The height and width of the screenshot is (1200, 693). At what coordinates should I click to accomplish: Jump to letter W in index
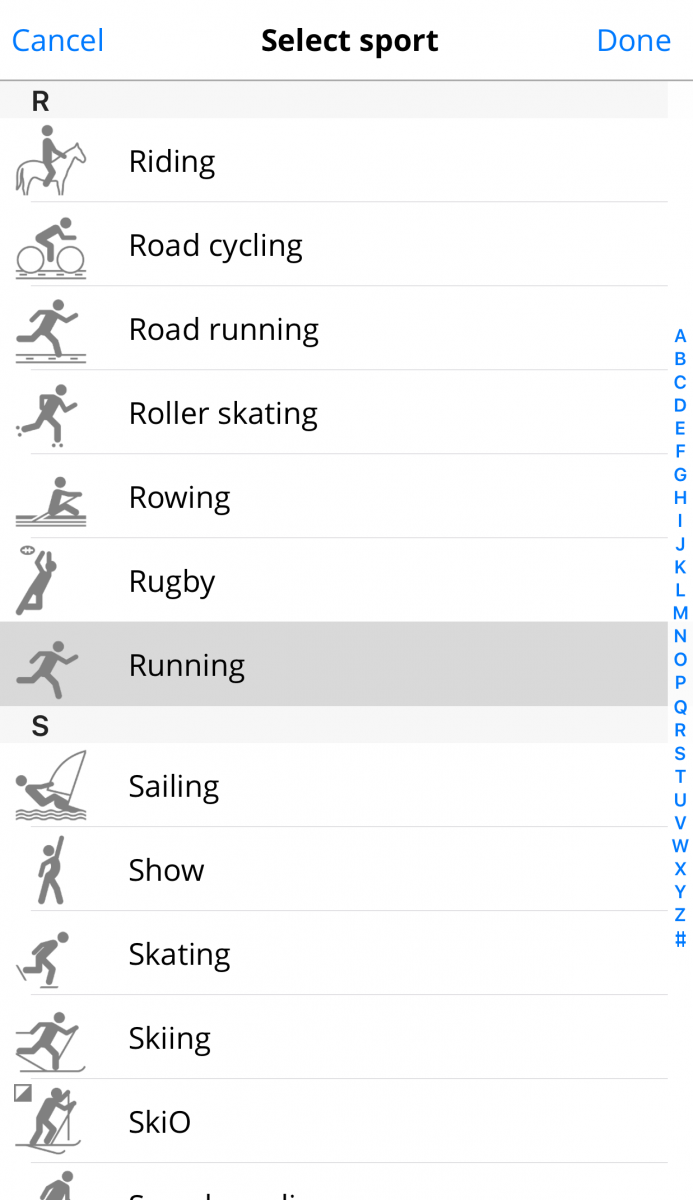click(x=680, y=846)
